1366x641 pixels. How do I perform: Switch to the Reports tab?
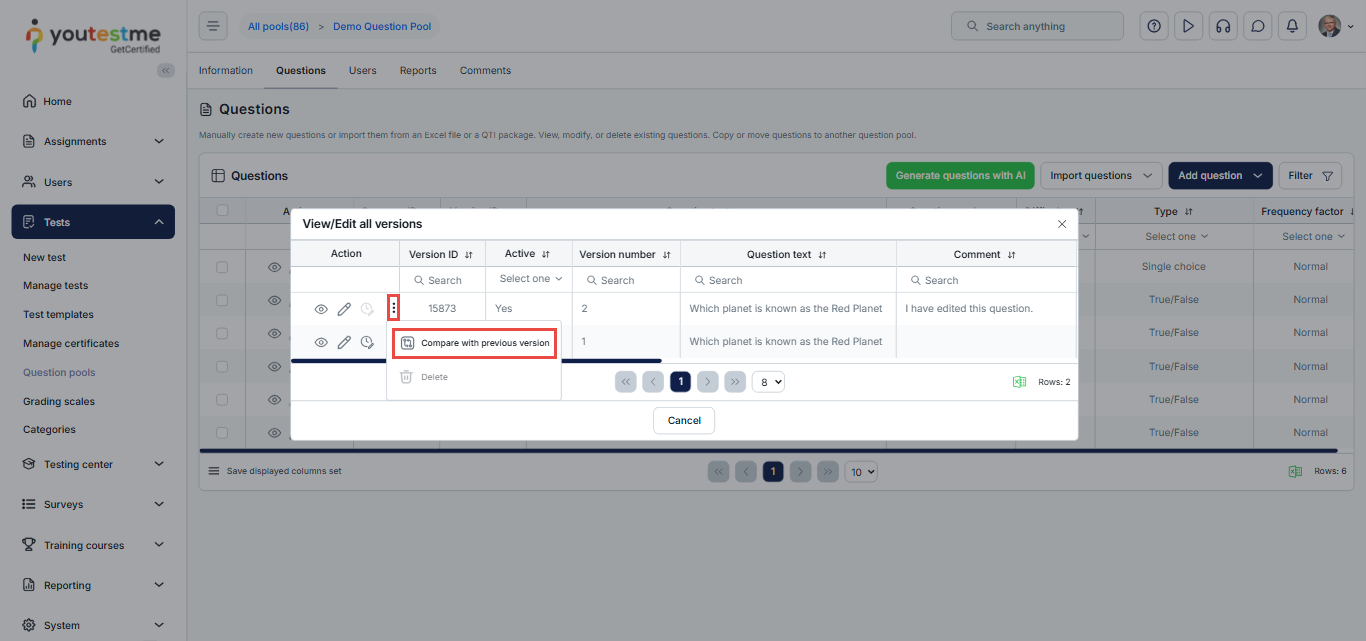[x=418, y=71]
